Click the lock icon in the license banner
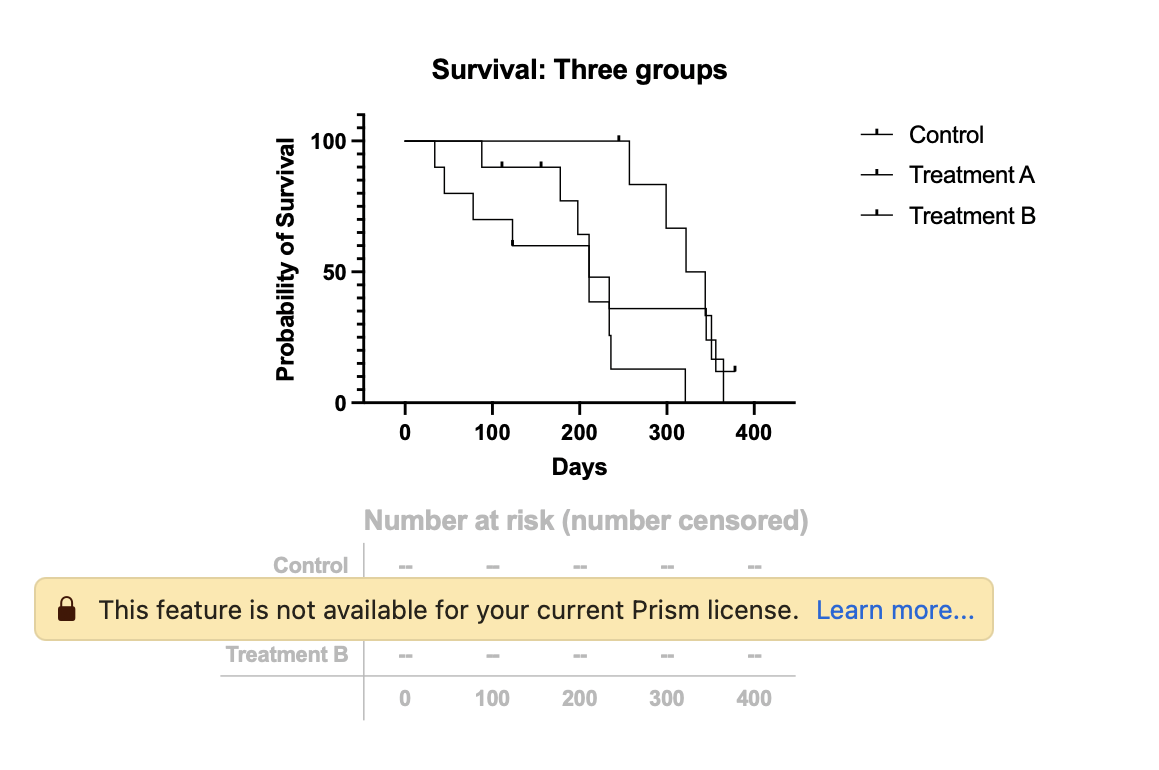1159x770 pixels. (67, 609)
